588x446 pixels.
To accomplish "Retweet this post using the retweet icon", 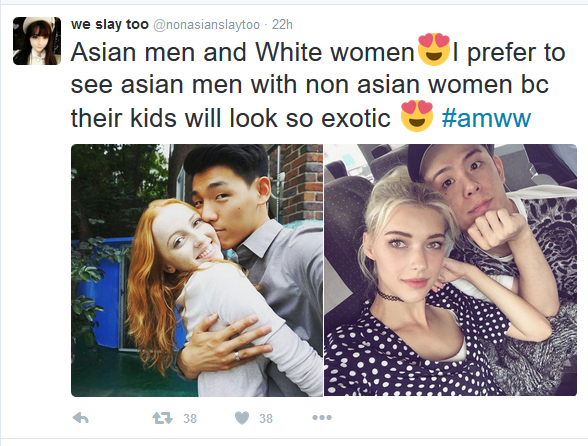I will point(162,417).
